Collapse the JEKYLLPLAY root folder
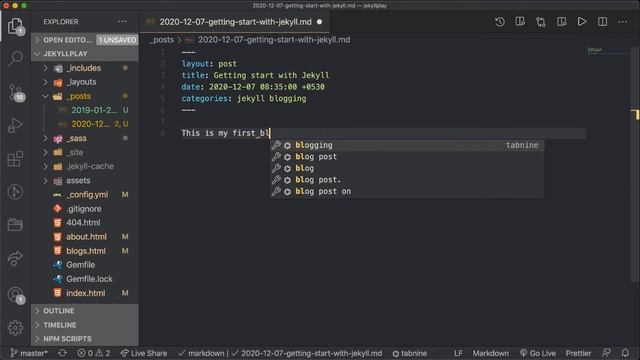Screen dimensions: 640x360 pos(85,53)
